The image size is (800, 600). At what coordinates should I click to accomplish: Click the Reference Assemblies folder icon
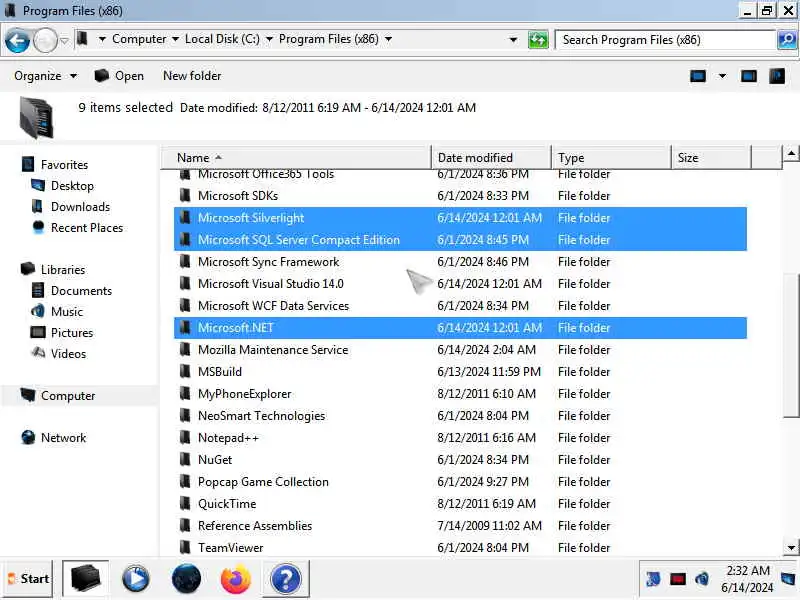(x=185, y=526)
